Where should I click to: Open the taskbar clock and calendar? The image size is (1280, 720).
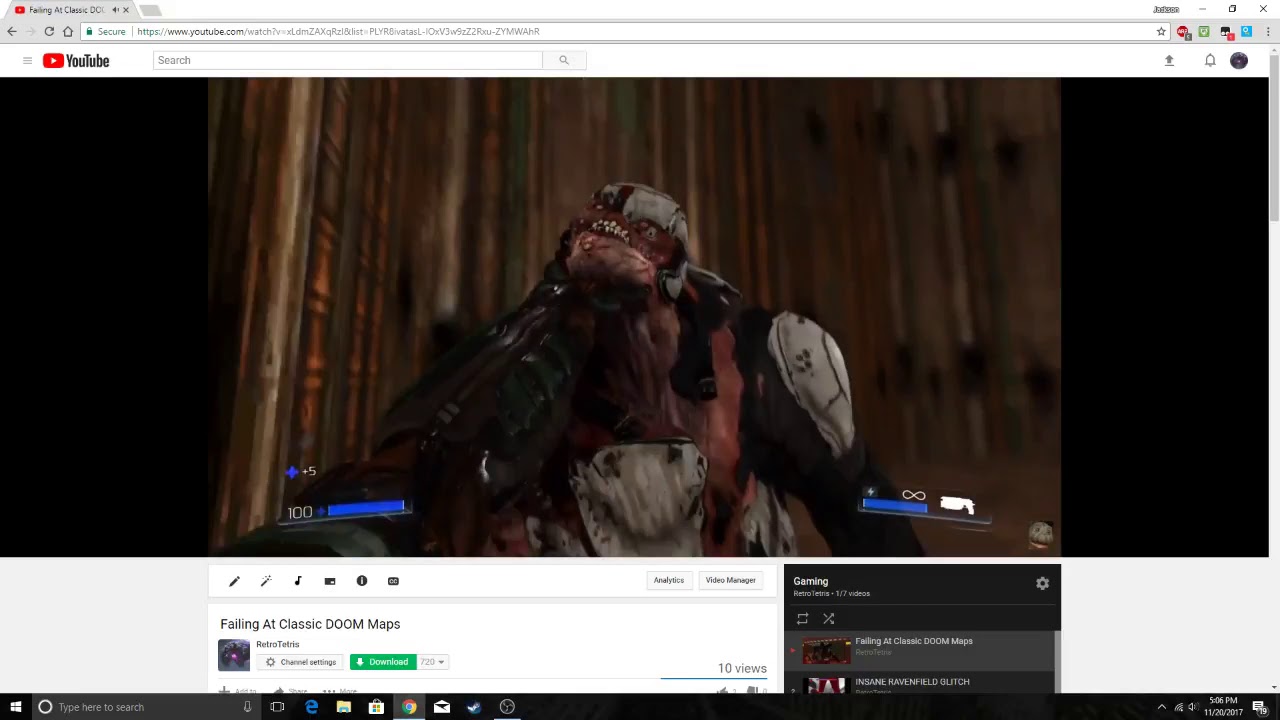1222,707
